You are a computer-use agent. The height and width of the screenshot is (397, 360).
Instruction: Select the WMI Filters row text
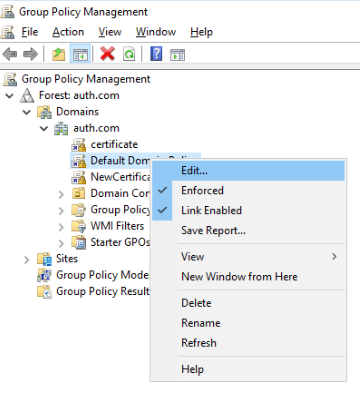[117, 226]
